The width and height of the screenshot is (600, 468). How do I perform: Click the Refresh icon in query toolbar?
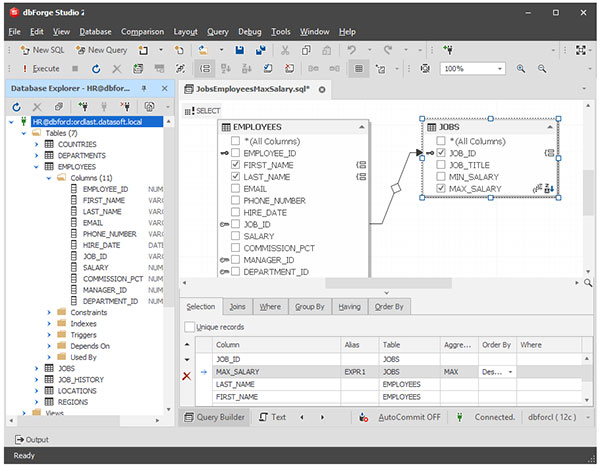pyautogui.click(x=96, y=69)
